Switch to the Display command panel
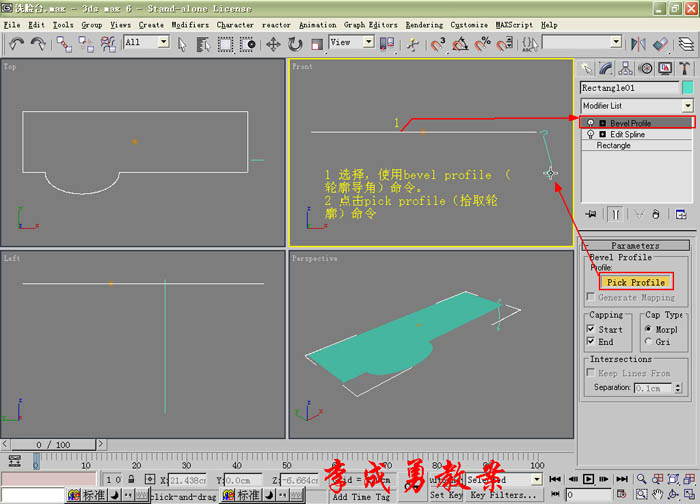The width and height of the screenshot is (700, 504). coord(665,68)
